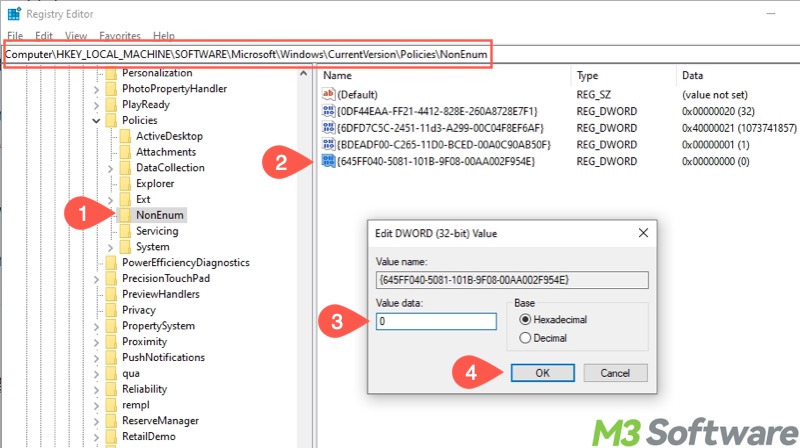
Task: Click the Explorer key folder icon
Action: pos(125,183)
